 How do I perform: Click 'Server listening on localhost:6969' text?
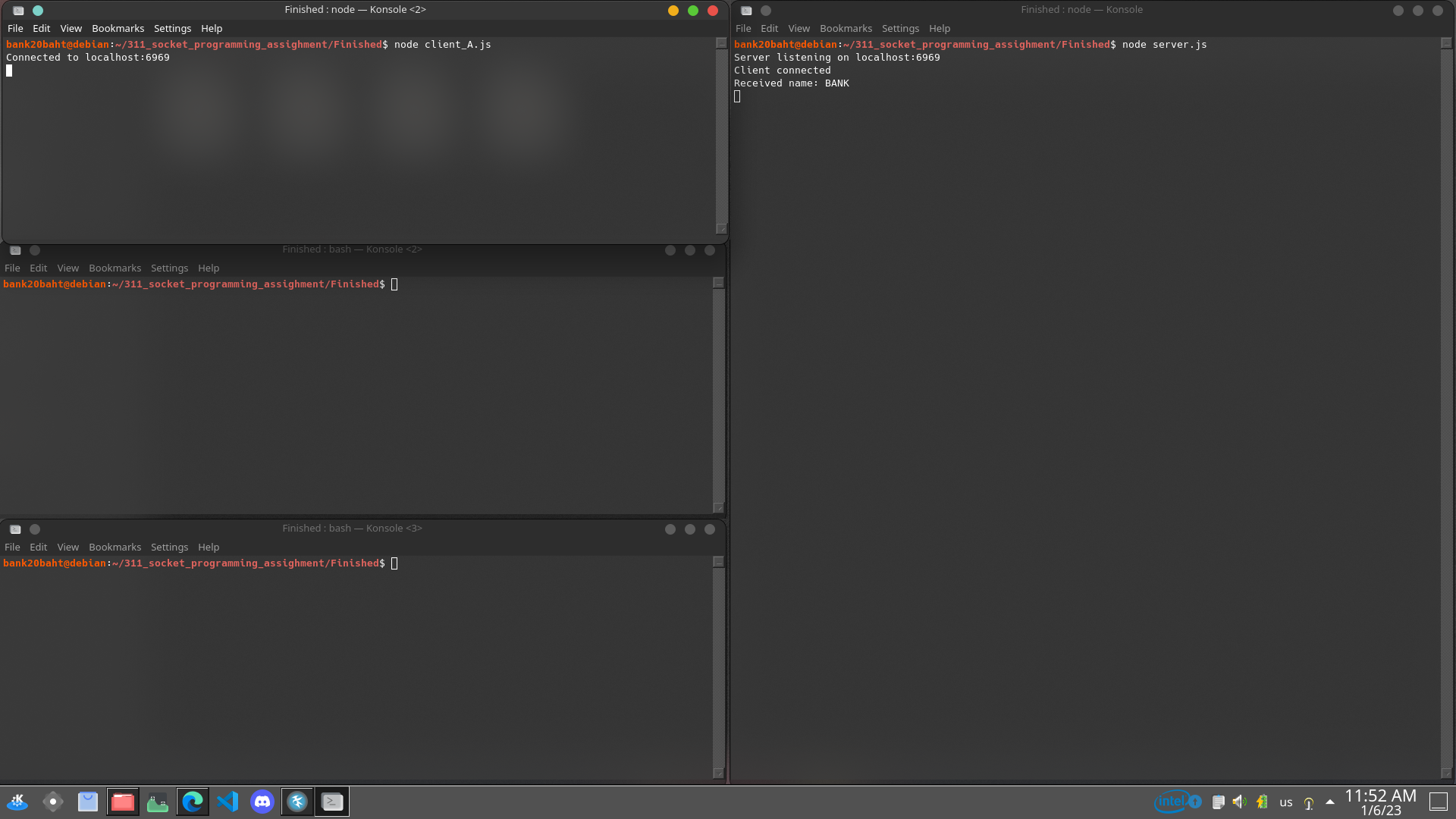[x=836, y=58]
